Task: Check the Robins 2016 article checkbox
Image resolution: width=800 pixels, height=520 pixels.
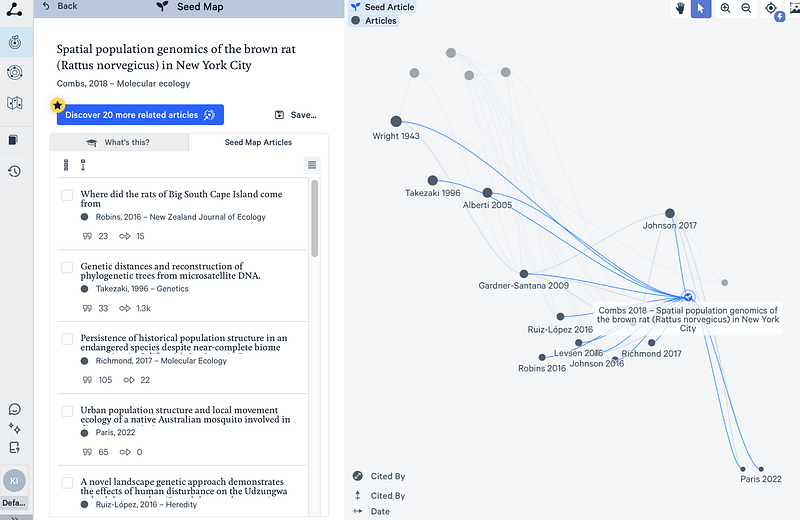Action: (x=67, y=195)
